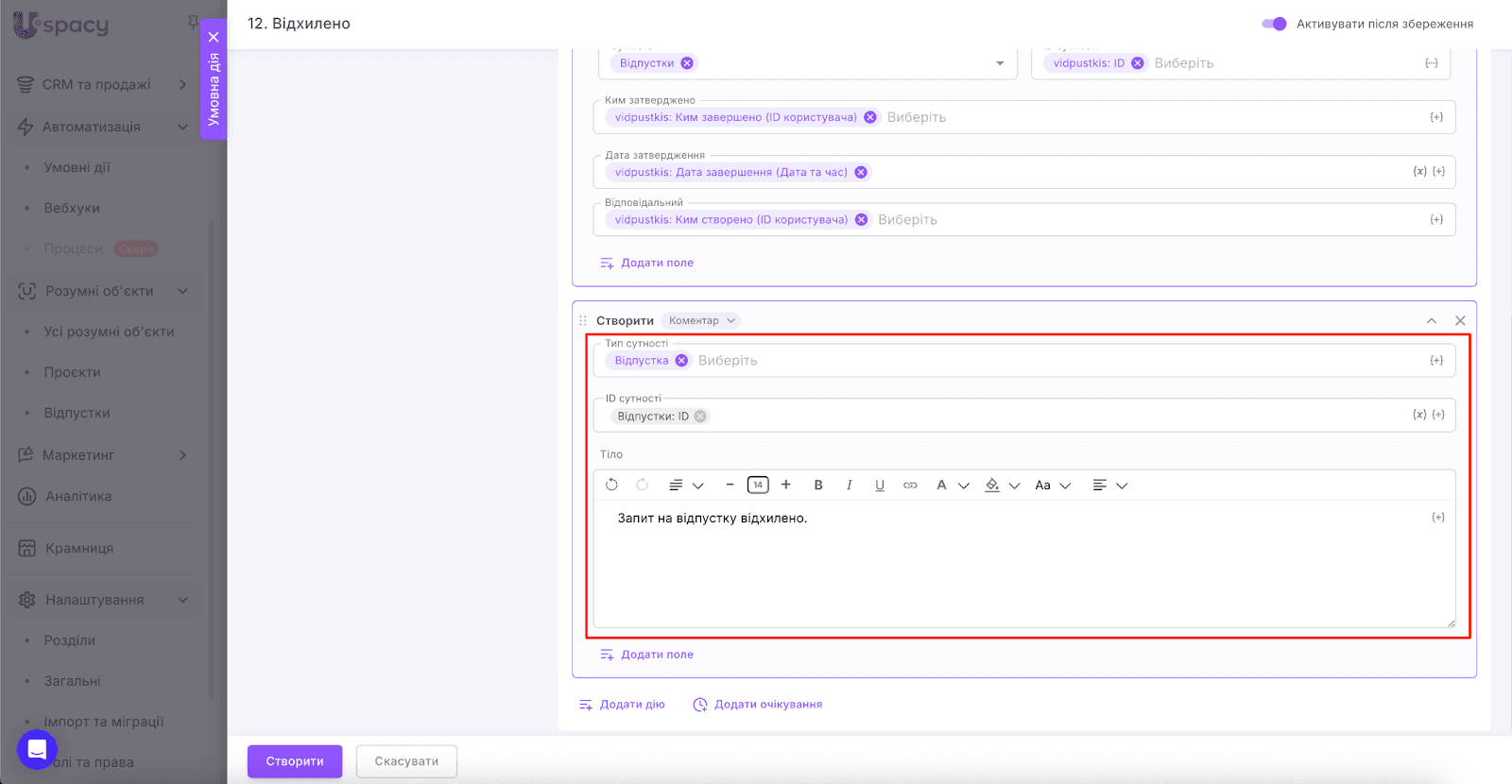
Task: Expand Маркетинг menu
Action: pos(102,455)
